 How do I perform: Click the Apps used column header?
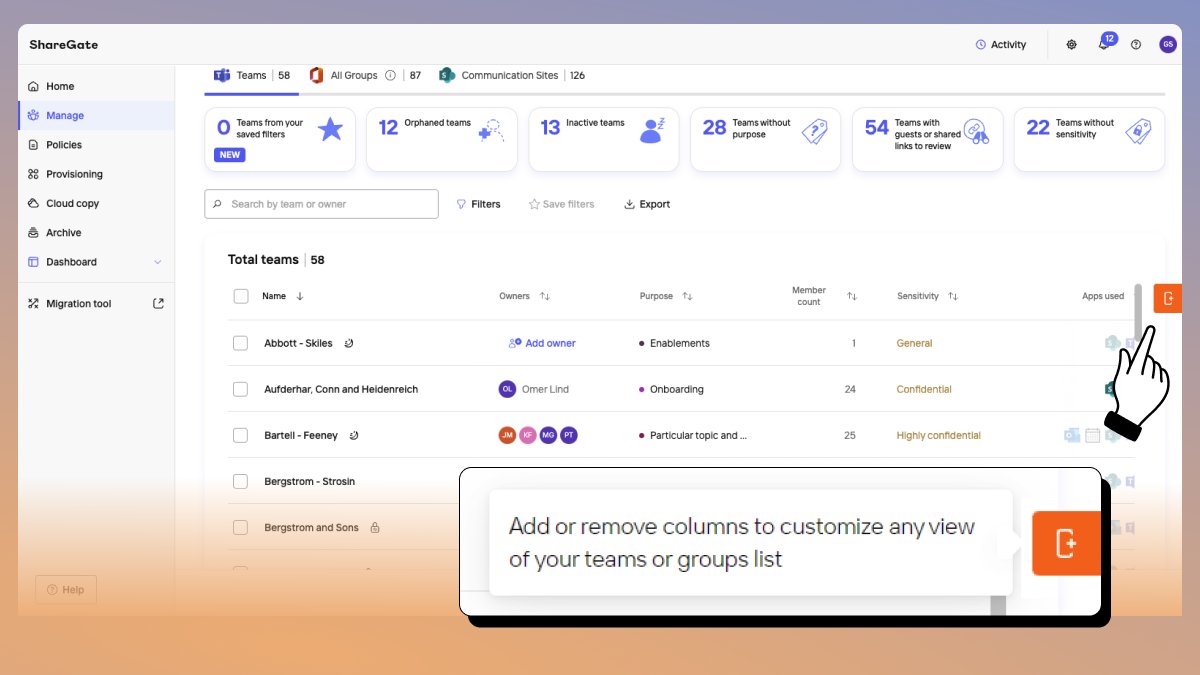[1103, 296]
